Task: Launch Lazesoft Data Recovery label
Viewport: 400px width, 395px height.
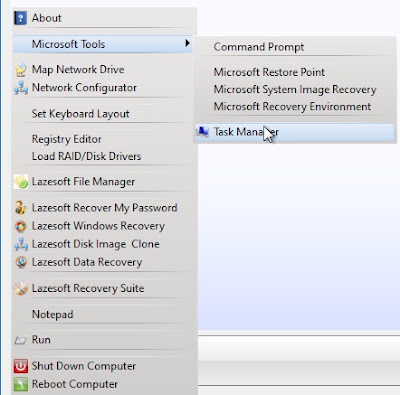Action: coord(87,262)
